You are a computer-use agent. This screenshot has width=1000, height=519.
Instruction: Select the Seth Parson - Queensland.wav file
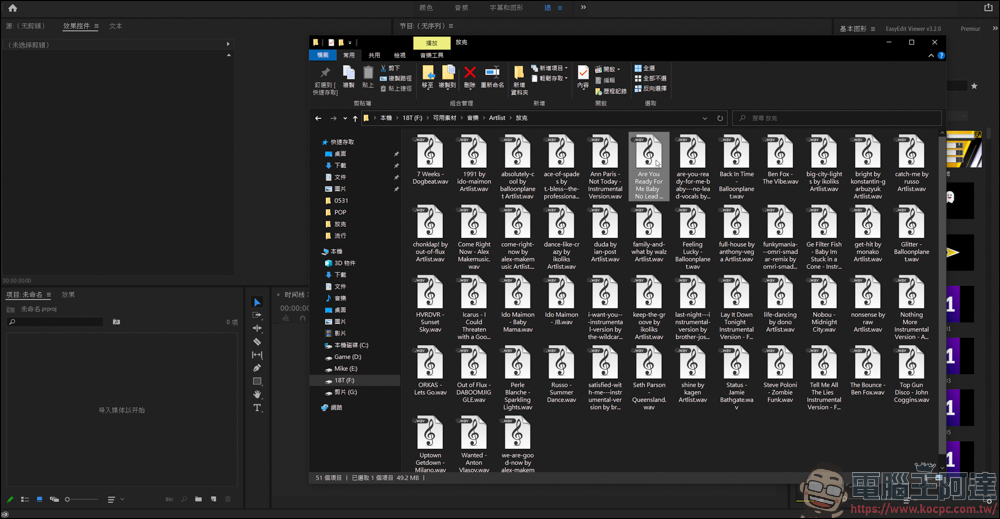click(649, 378)
